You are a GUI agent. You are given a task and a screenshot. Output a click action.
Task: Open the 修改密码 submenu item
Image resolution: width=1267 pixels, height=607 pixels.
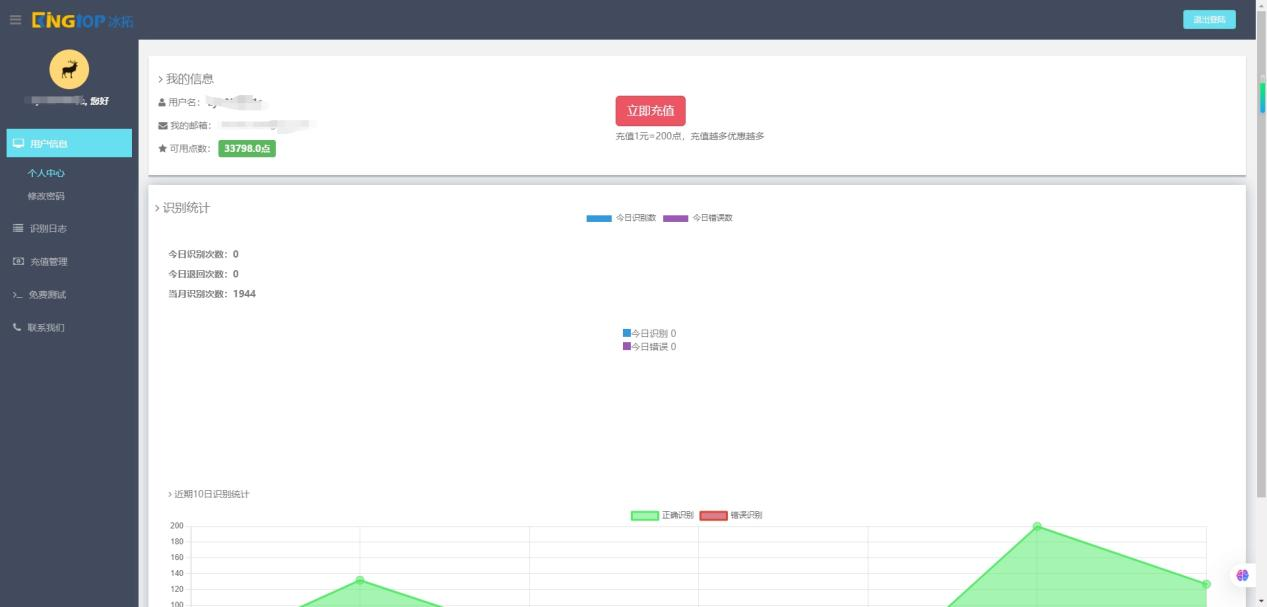click(x=46, y=196)
